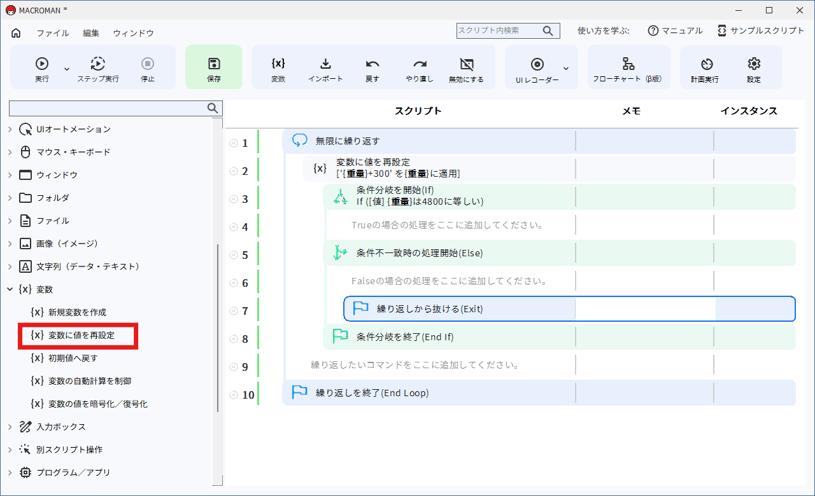Start ステップ実行 step execution
The width and height of the screenshot is (815, 496).
pos(98,69)
